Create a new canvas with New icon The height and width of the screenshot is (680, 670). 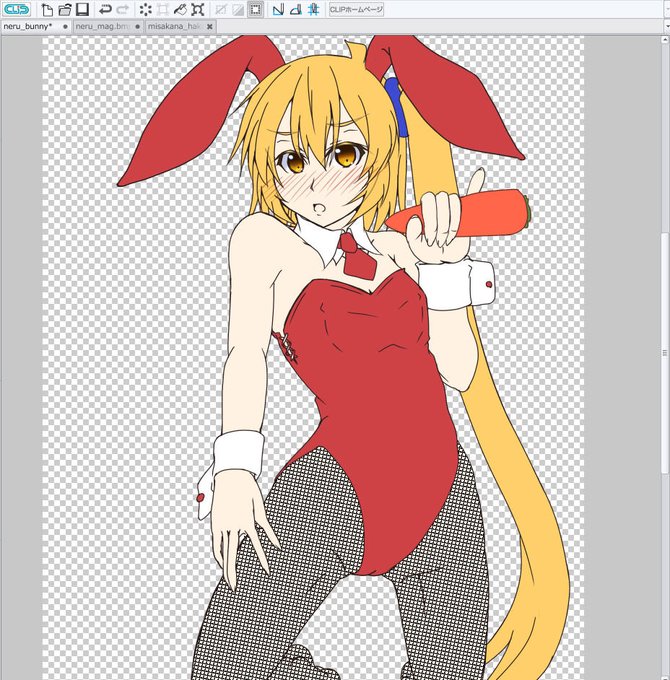pyautogui.click(x=47, y=9)
